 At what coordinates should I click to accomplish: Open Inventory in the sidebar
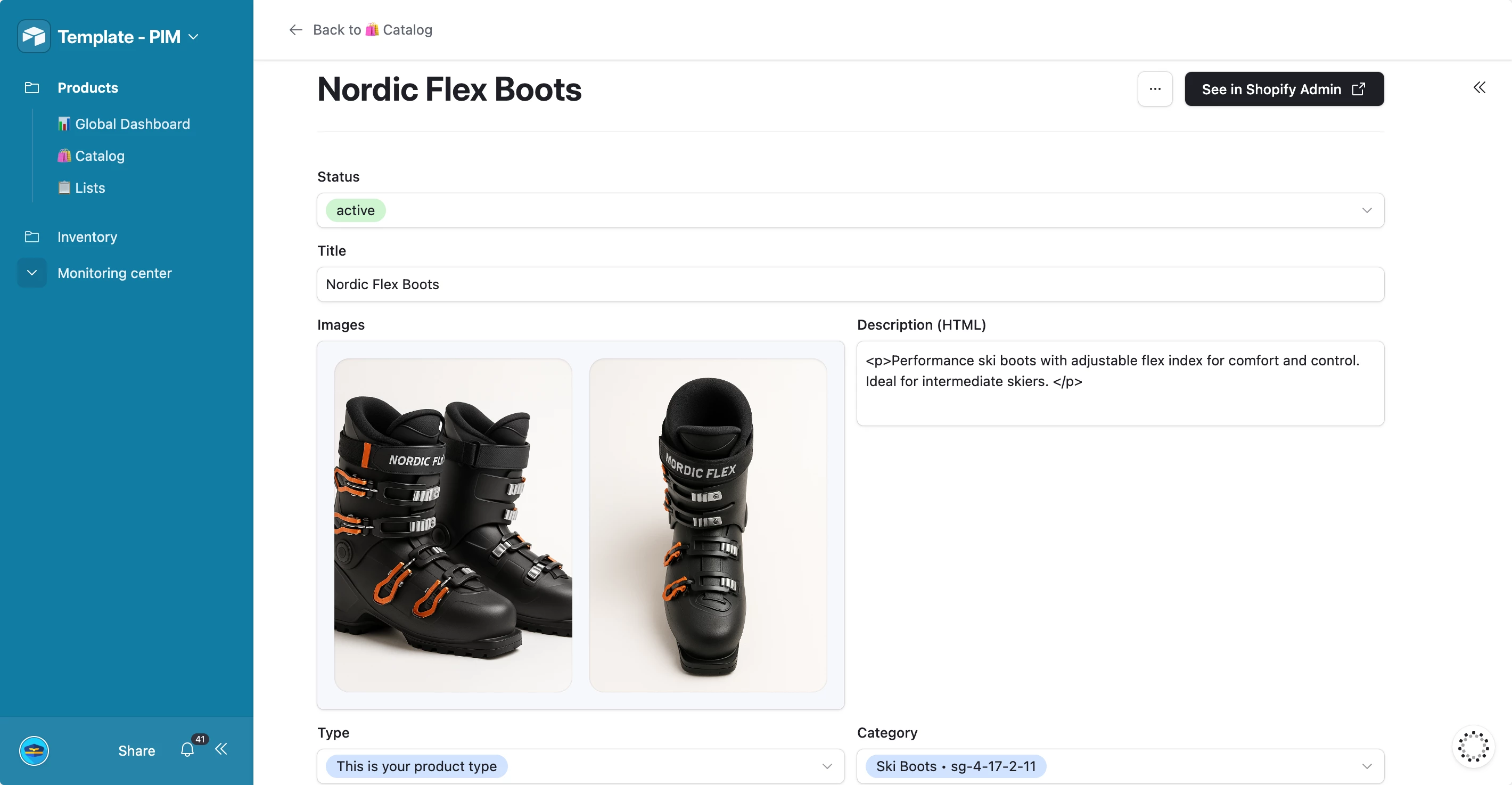pyautogui.click(x=87, y=236)
